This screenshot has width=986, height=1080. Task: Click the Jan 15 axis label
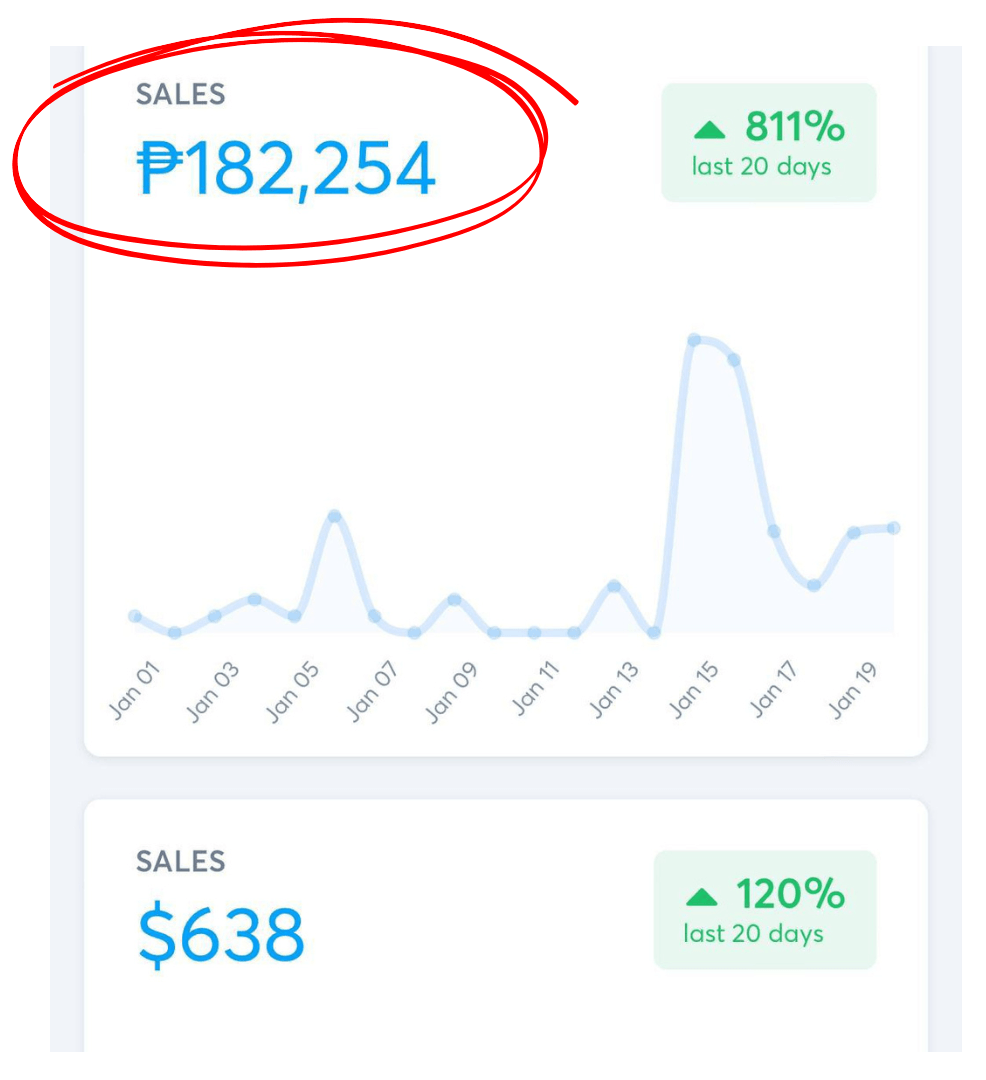(x=693, y=690)
